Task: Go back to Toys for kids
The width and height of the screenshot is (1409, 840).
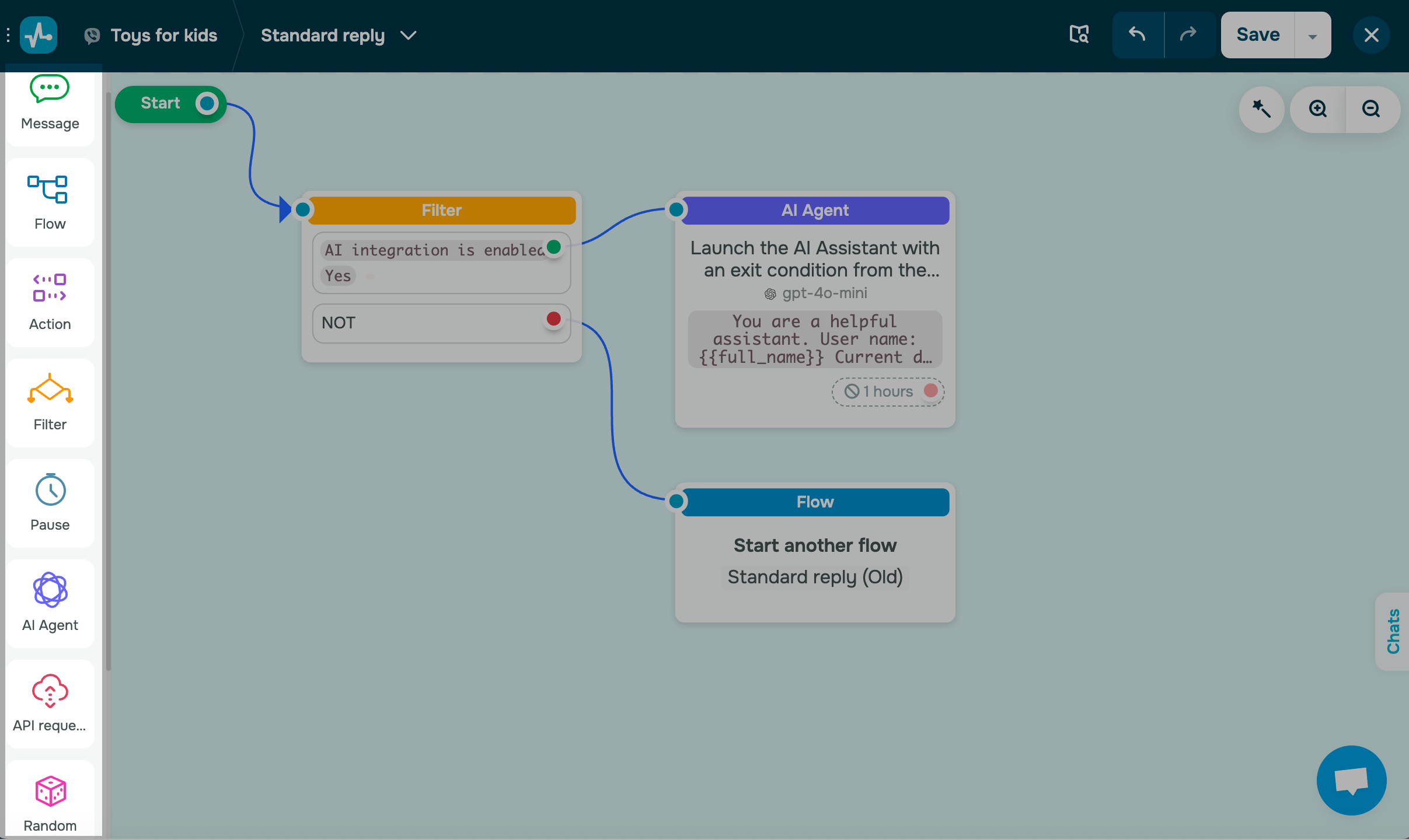Action: [163, 35]
